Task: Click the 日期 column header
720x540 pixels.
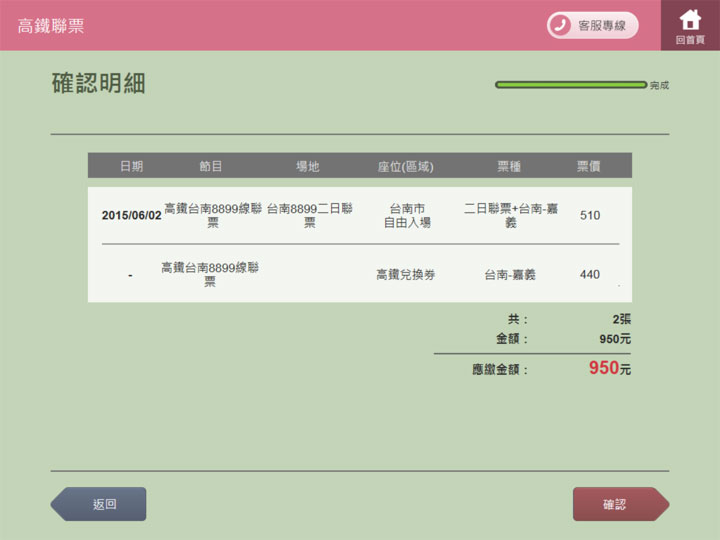Action: point(131,166)
